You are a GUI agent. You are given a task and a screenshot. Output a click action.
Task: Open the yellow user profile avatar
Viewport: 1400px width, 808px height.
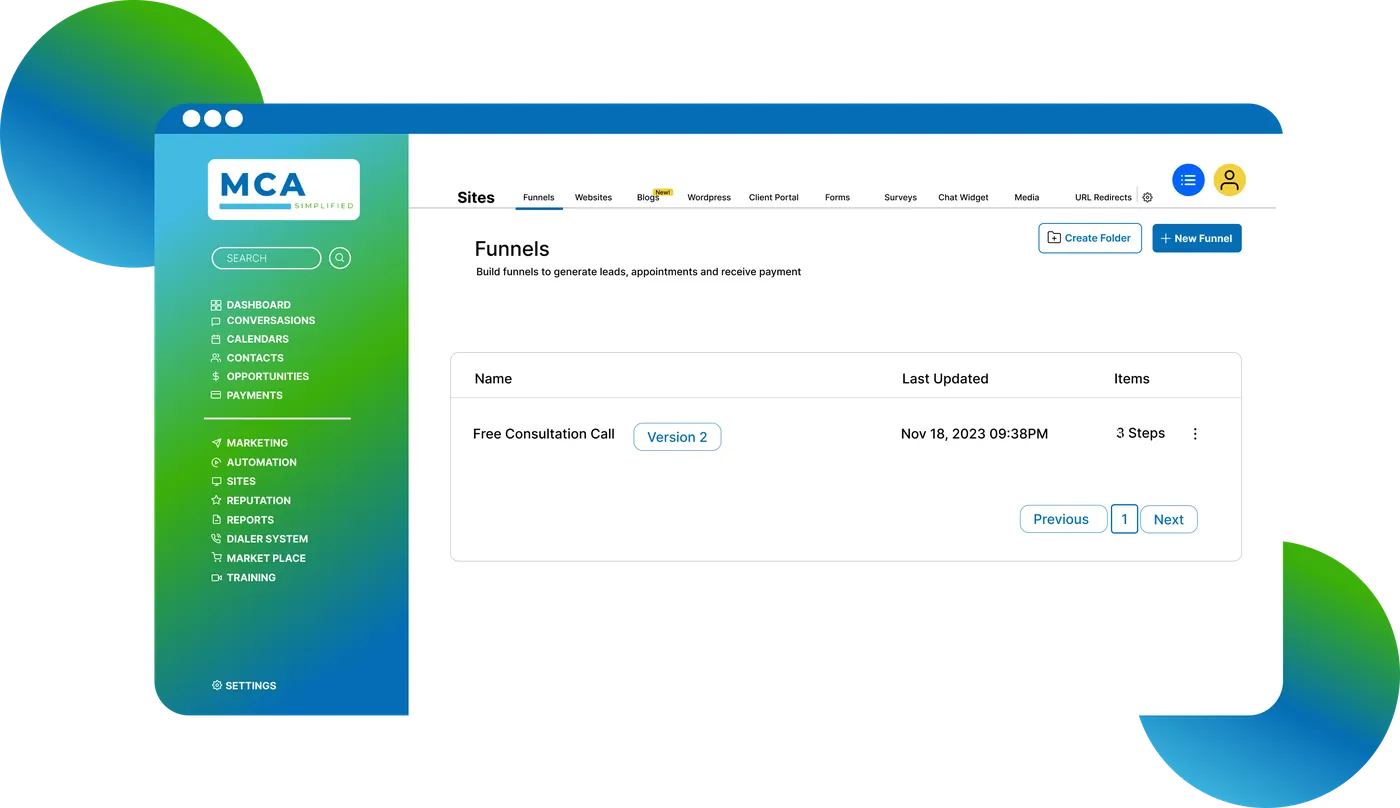[1229, 180]
